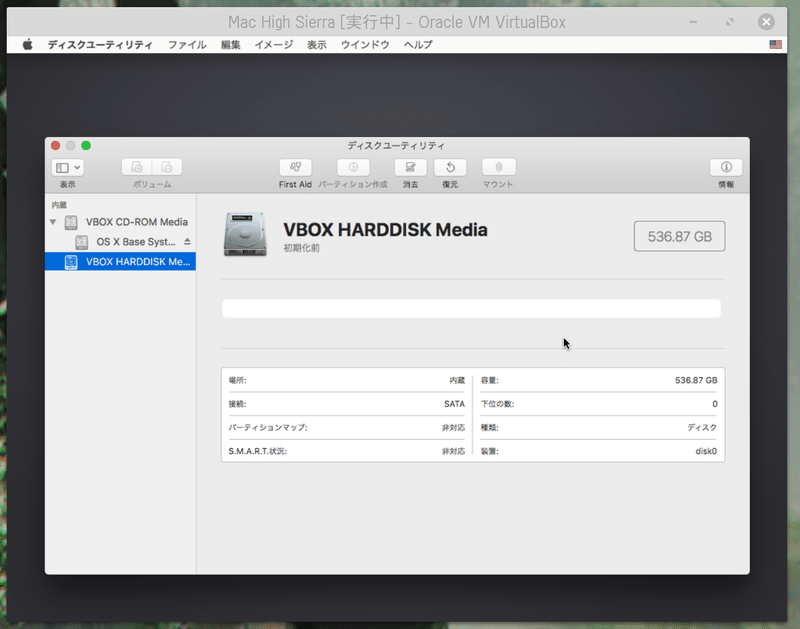
Task: Close the VirtualBox VM window
Action: pyautogui.click(x=766, y=22)
